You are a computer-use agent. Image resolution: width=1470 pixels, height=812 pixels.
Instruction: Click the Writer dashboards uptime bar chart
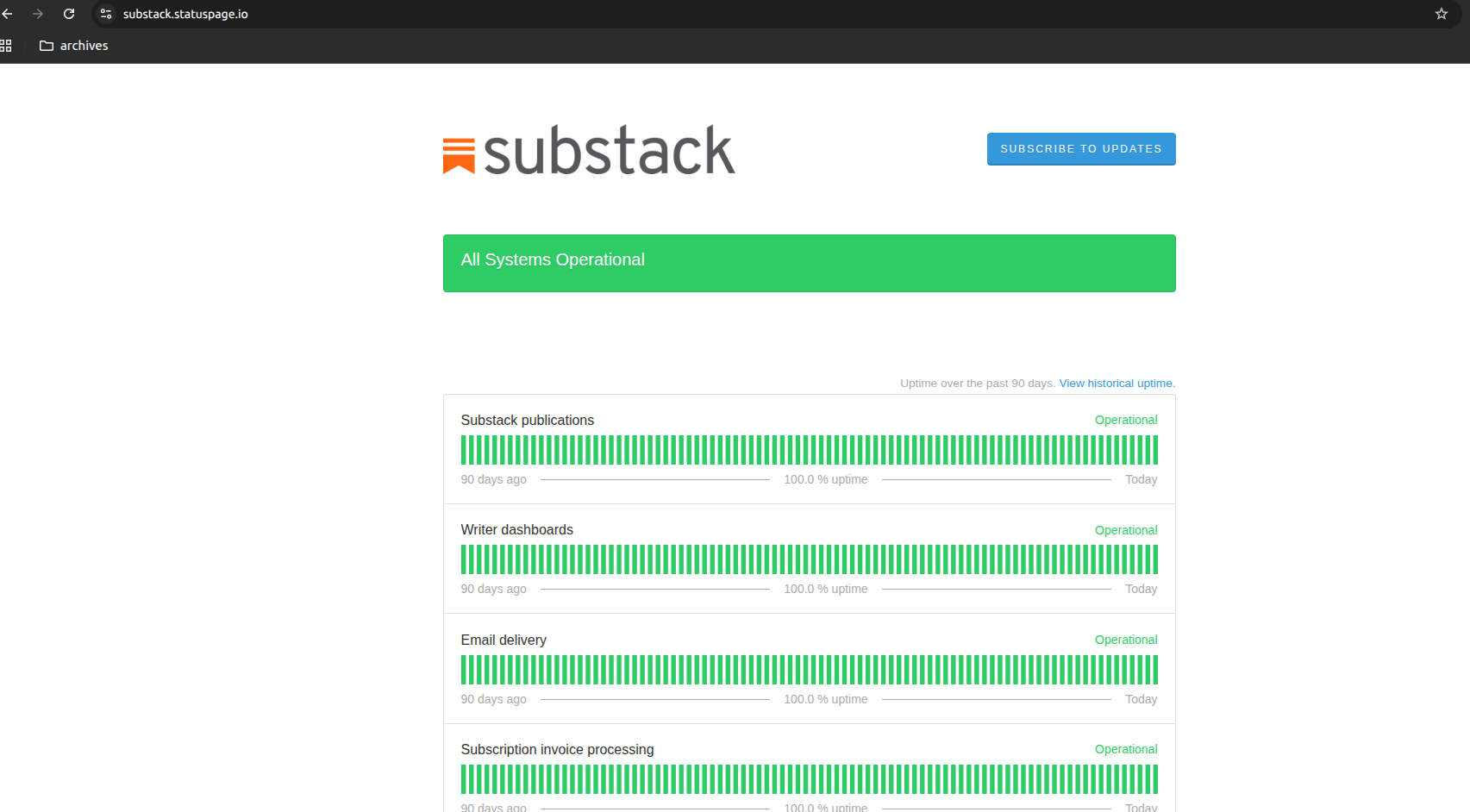(809, 559)
